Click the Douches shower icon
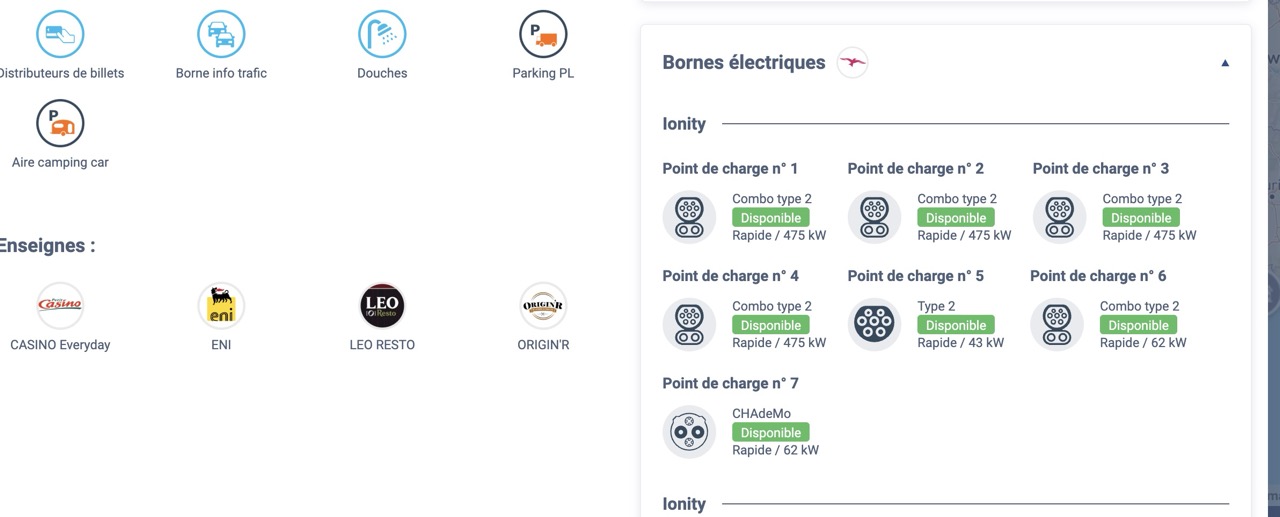Image resolution: width=1280 pixels, height=517 pixels. [x=382, y=35]
